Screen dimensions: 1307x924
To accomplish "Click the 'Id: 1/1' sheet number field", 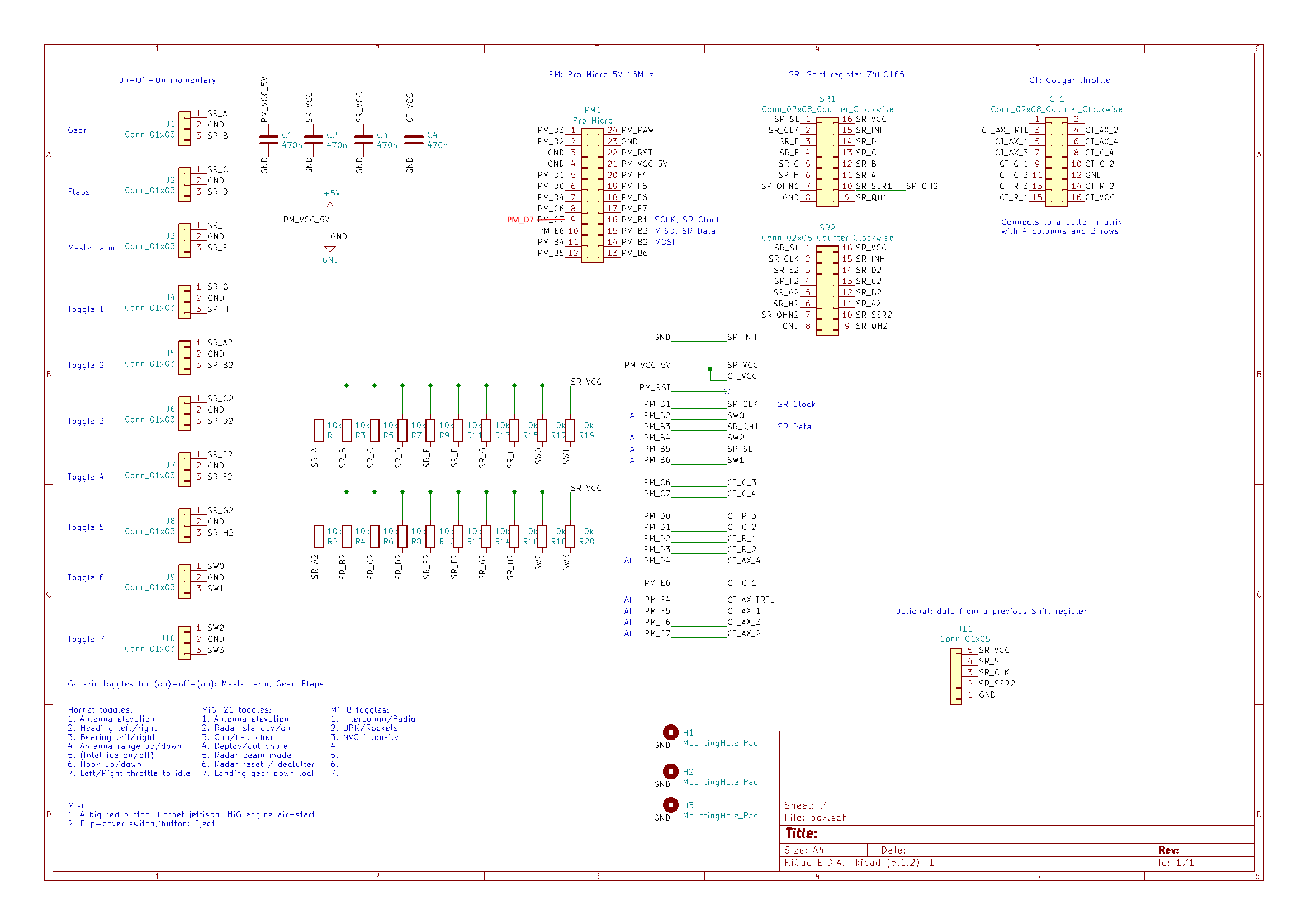I will click(x=1176, y=863).
